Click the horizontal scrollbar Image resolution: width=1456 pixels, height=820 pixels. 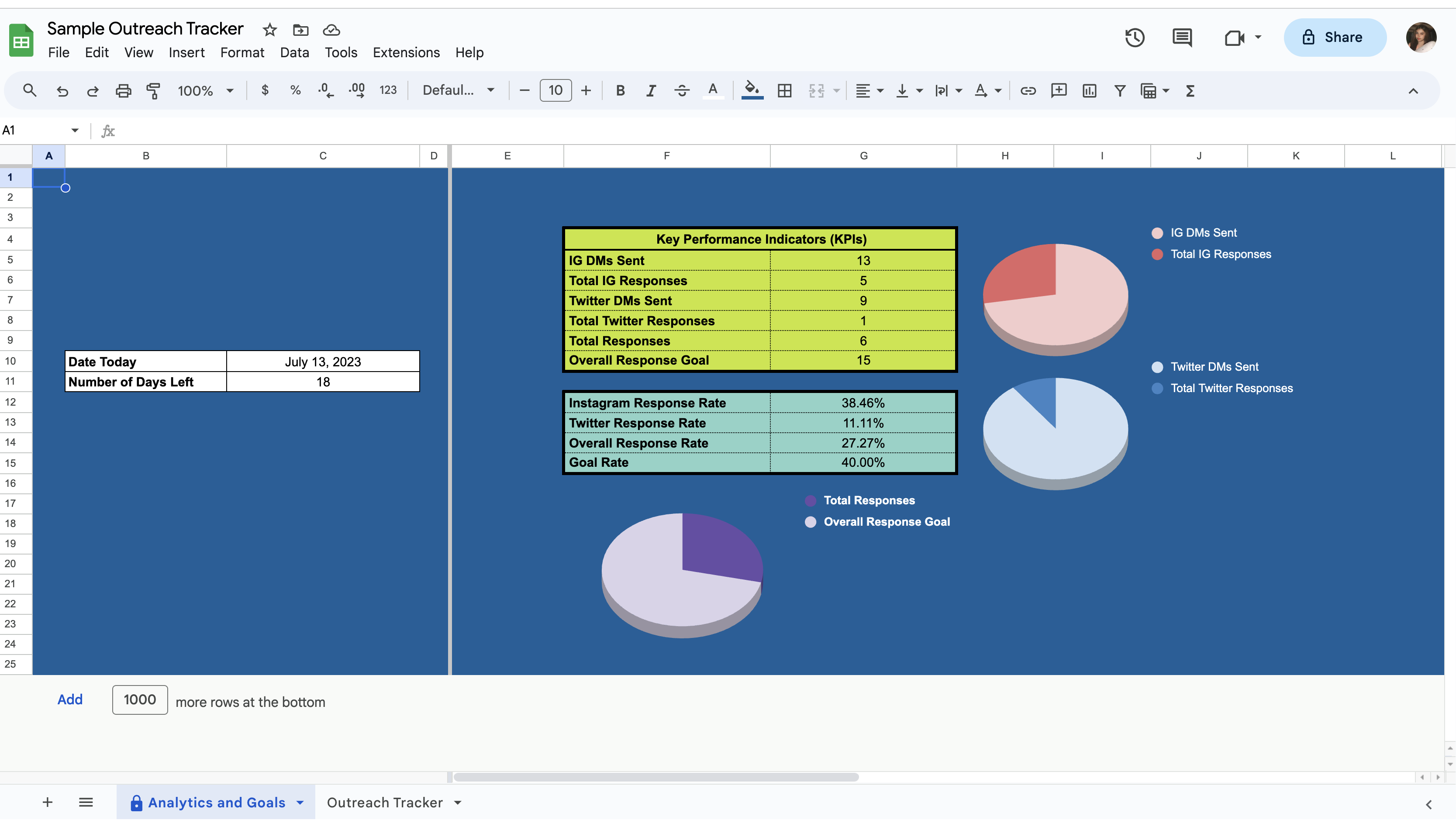(656, 777)
